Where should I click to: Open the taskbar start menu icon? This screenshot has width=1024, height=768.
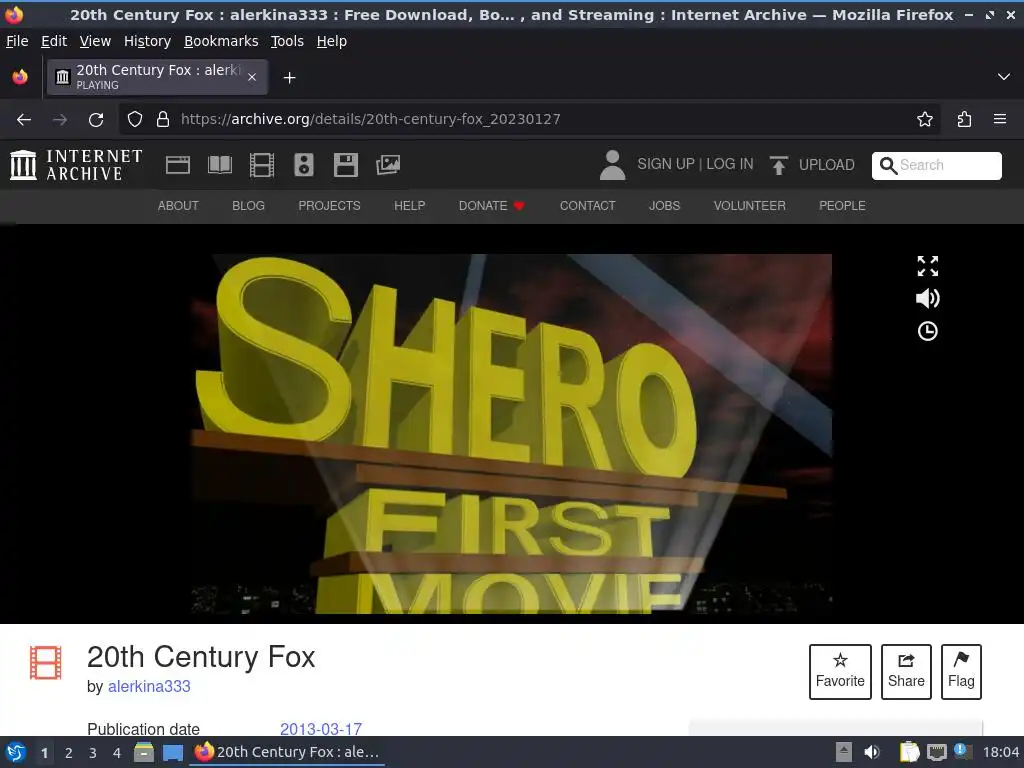click(16, 752)
